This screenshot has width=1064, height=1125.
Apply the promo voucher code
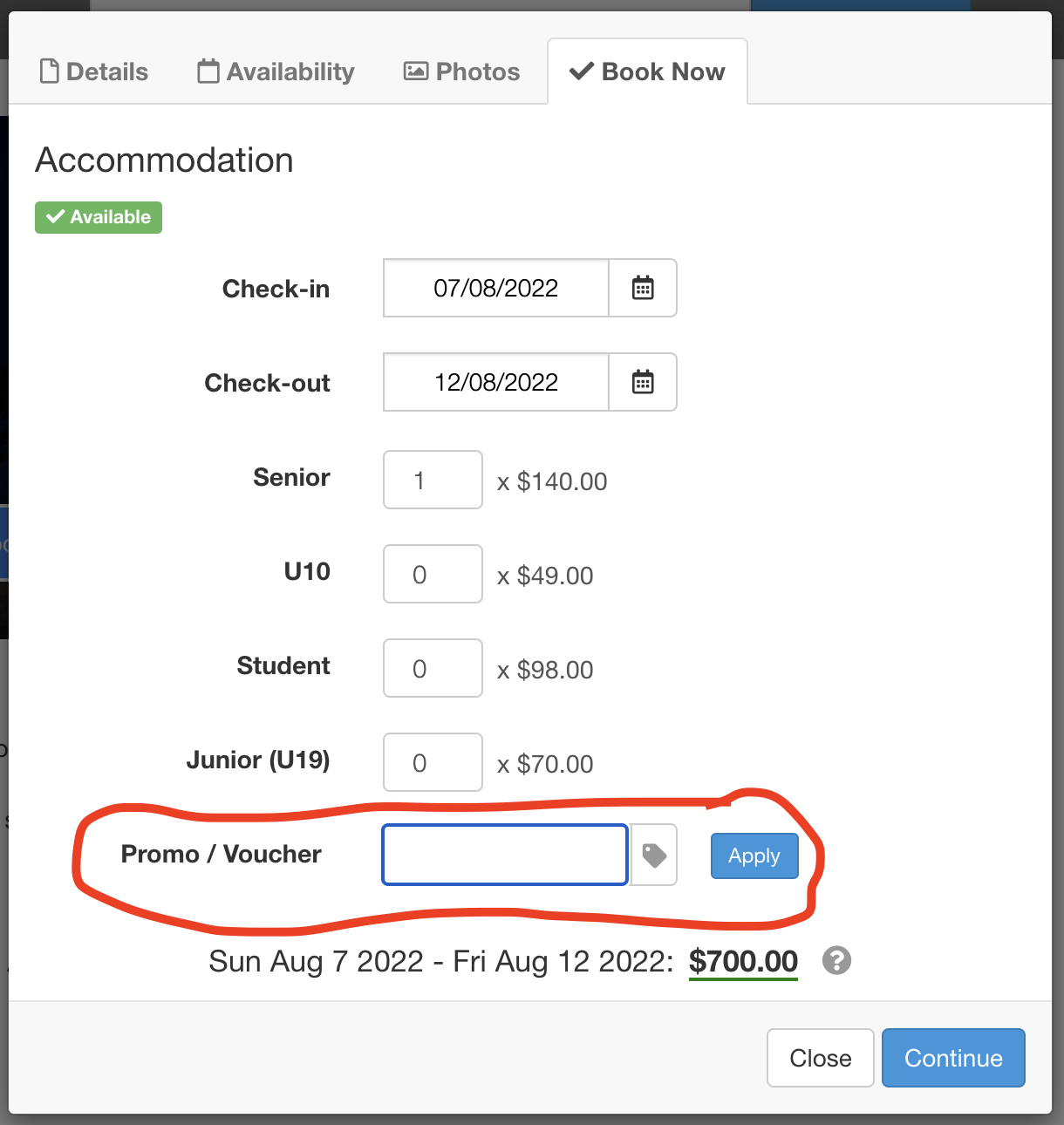[x=754, y=856]
